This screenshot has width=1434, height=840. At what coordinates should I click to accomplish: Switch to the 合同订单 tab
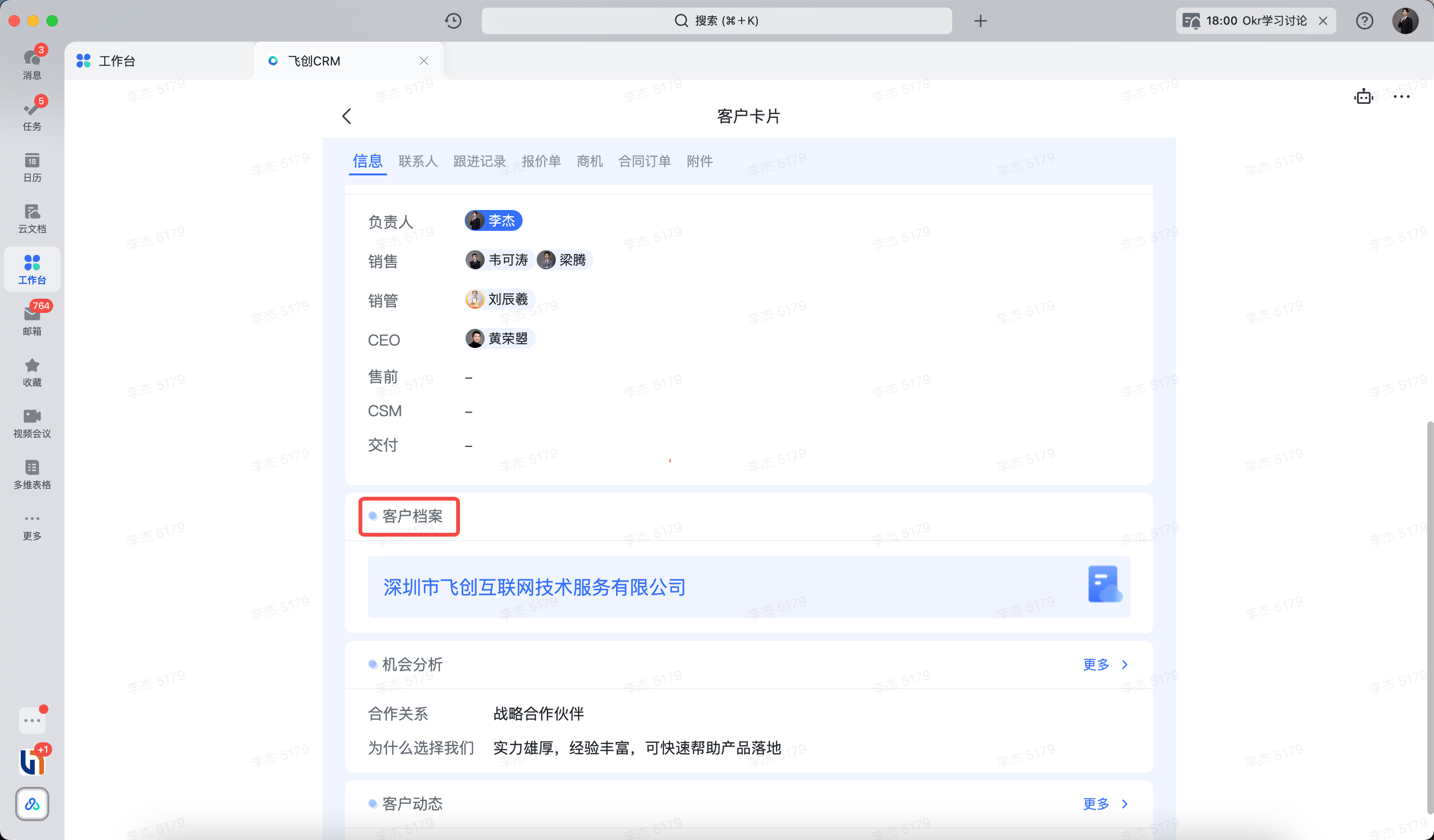pyautogui.click(x=644, y=161)
